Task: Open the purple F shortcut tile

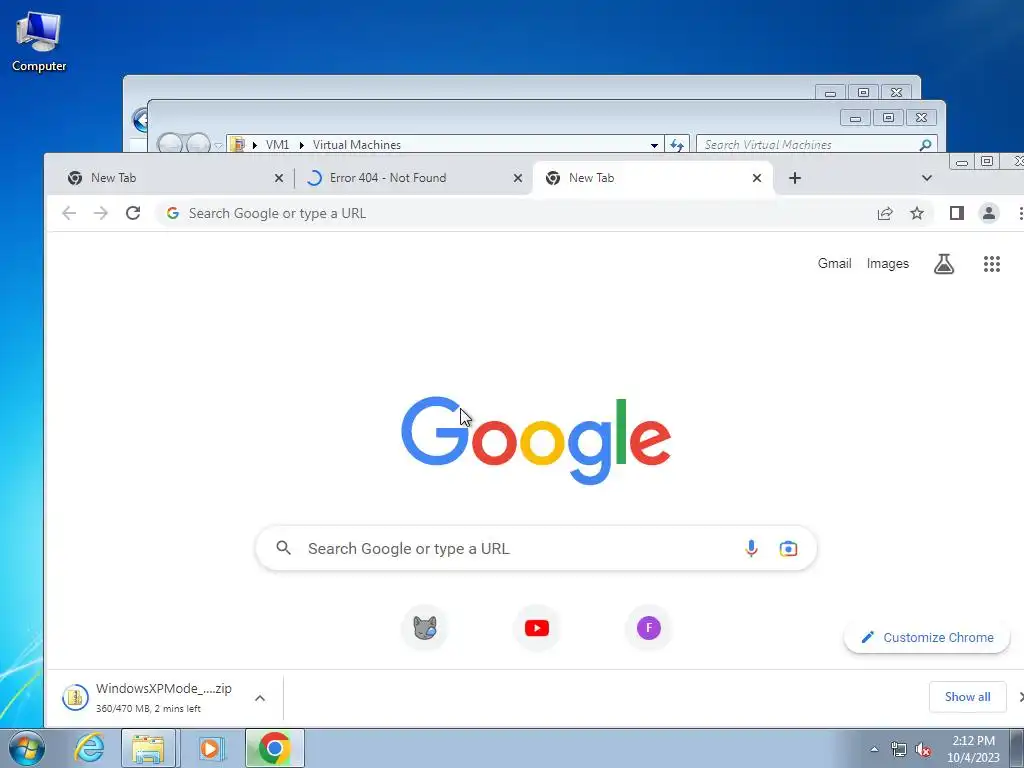Action: point(648,628)
